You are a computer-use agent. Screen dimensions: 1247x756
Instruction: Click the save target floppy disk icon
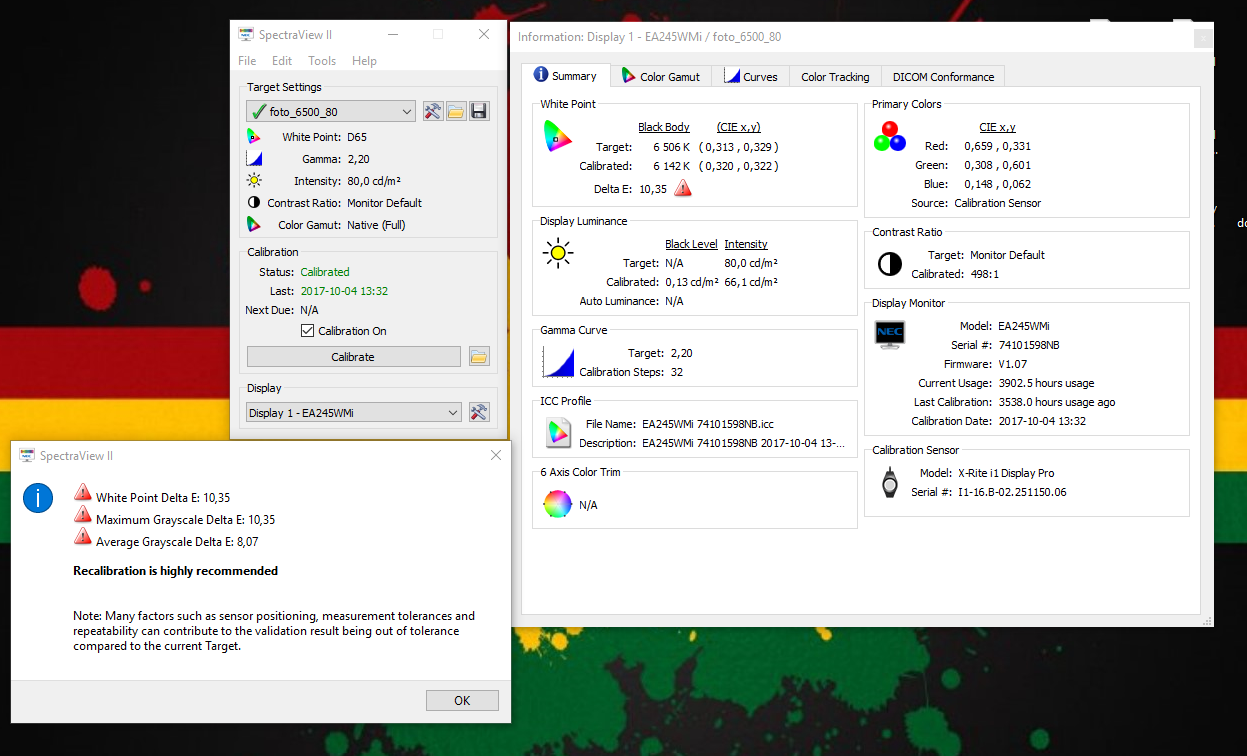tap(479, 111)
